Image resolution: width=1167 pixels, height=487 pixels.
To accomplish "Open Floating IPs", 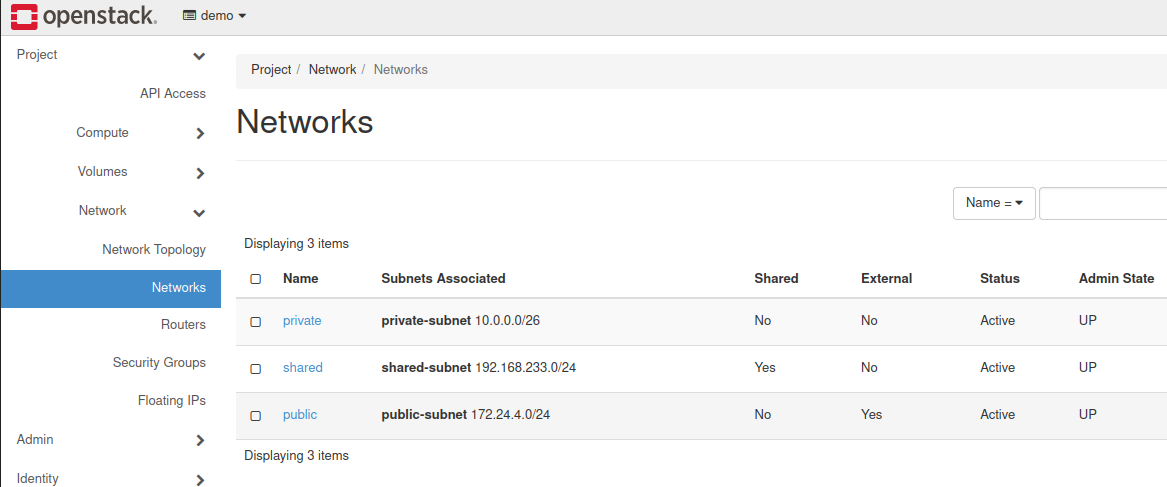I will click(172, 401).
